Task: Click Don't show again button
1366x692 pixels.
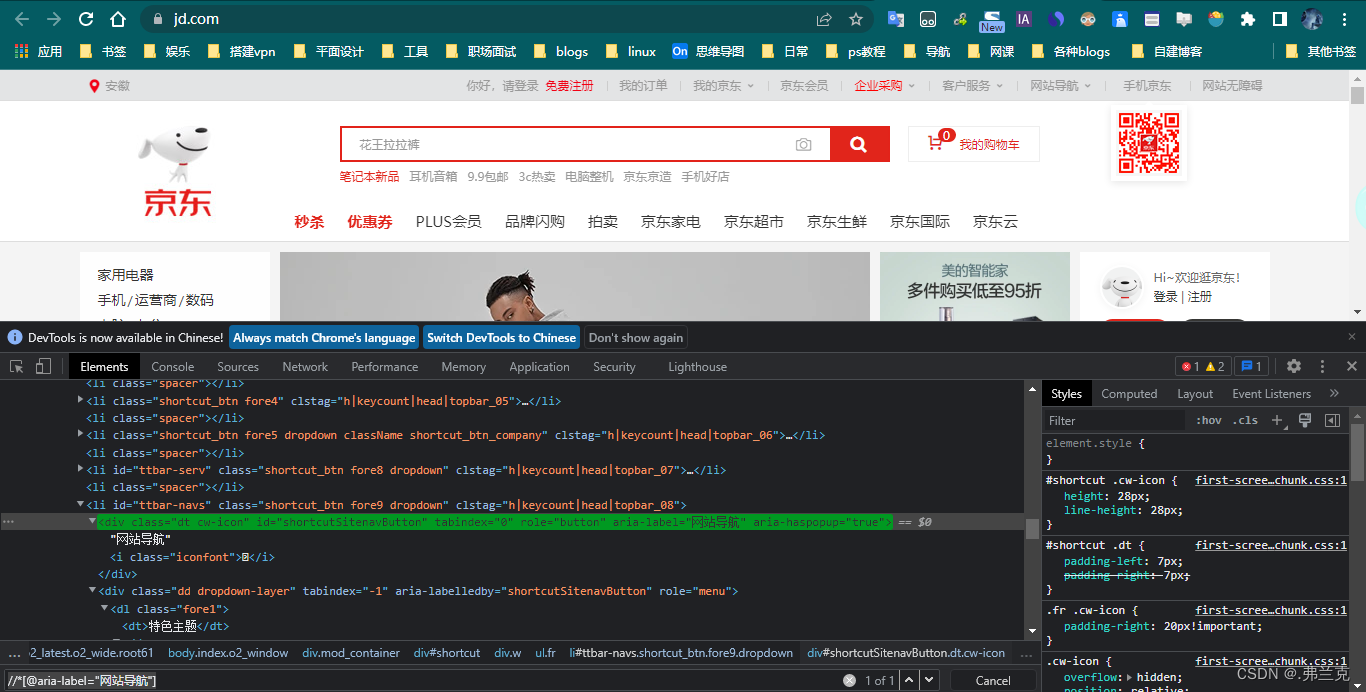Action: pos(636,337)
